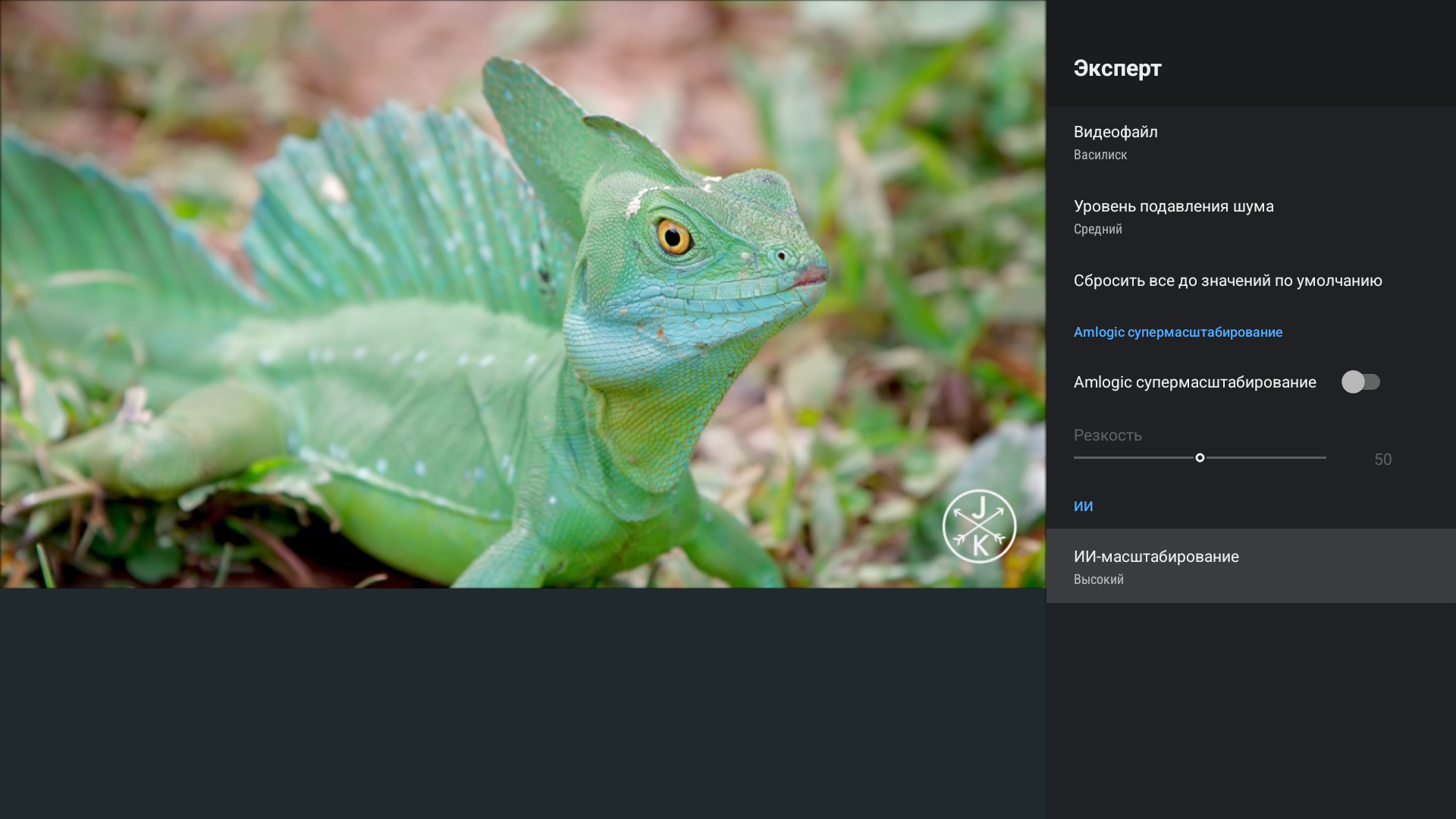The height and width of the screenshot is (819, 1456).
Task: Click the JK crossed-arrows watermark logo
Action: coord(979,526)
